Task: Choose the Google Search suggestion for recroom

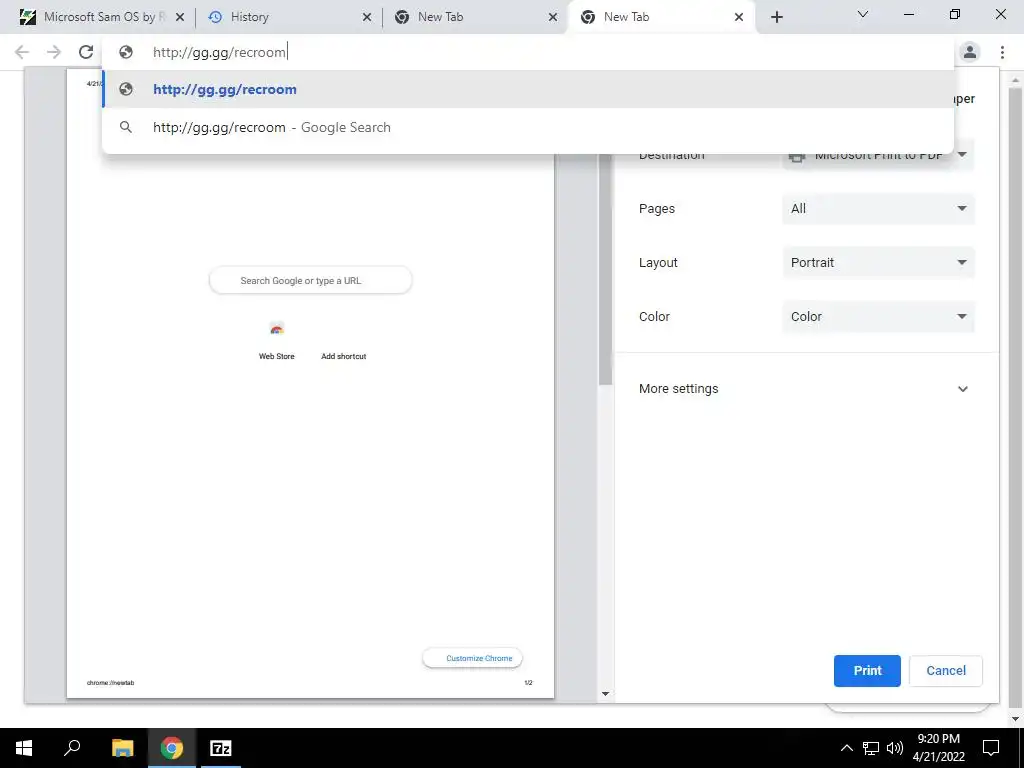Action: 528,127
